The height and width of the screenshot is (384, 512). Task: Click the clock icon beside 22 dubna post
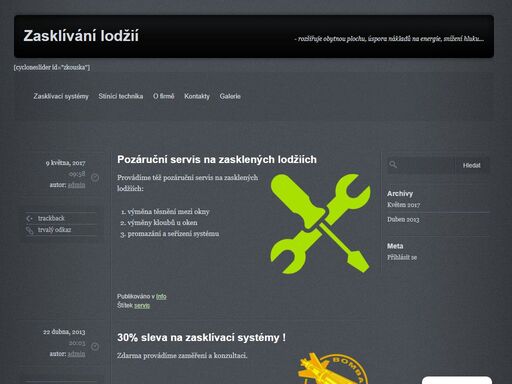point(95,347)
